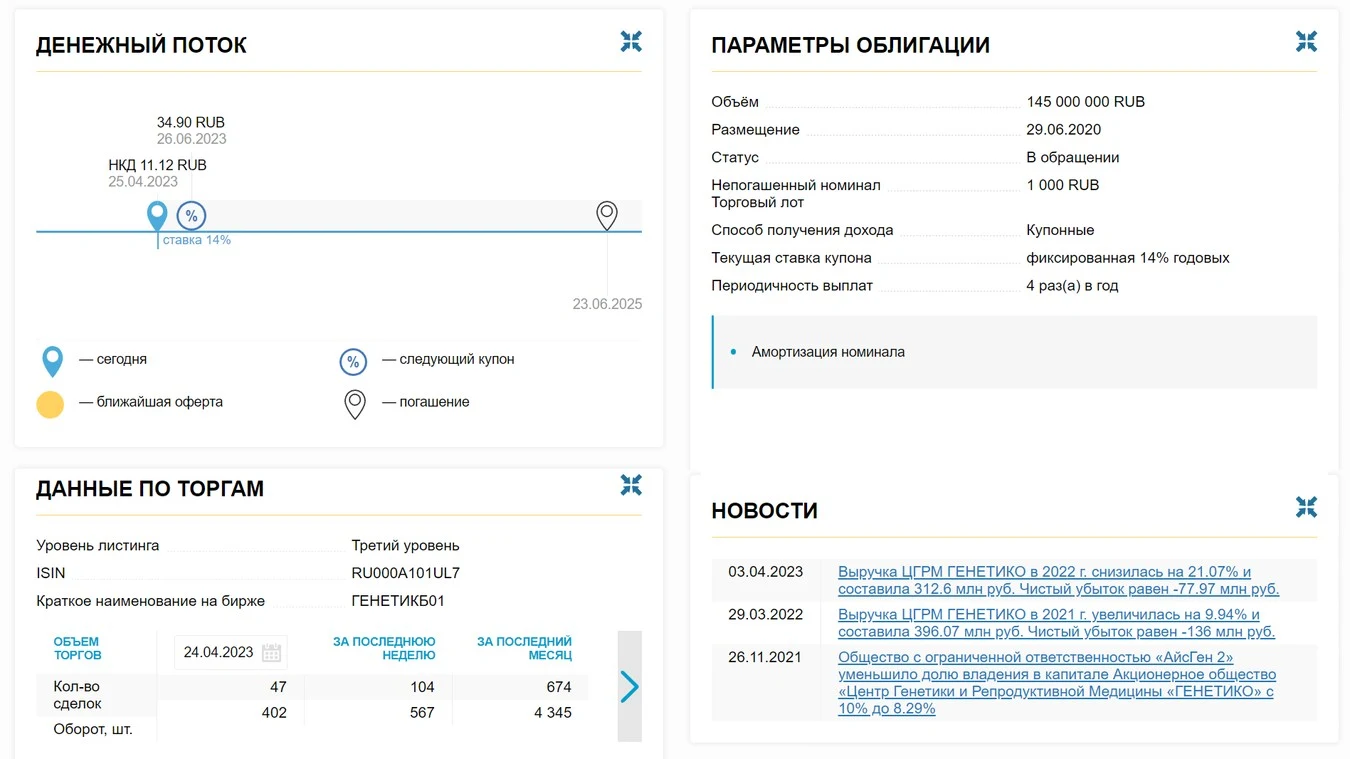Click the Амортизация номинала note
Screen dimensions: 1350x759
[828, 352]
